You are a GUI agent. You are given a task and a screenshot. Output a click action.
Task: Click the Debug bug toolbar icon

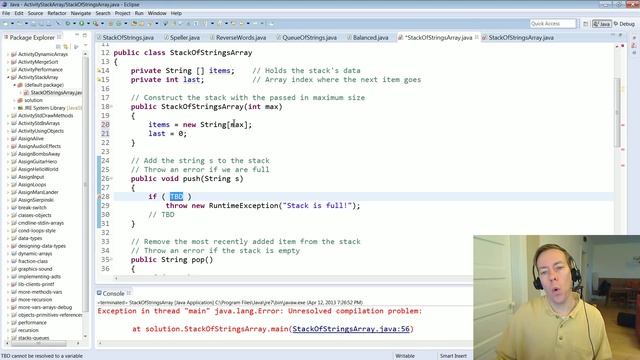point(68,23)
